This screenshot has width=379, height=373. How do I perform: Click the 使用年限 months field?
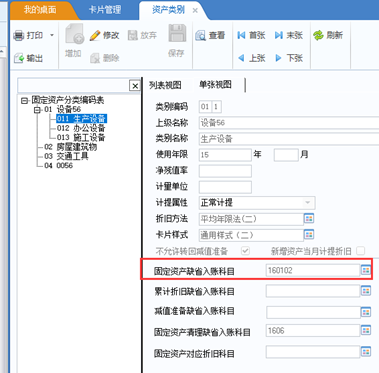point(286,155)
